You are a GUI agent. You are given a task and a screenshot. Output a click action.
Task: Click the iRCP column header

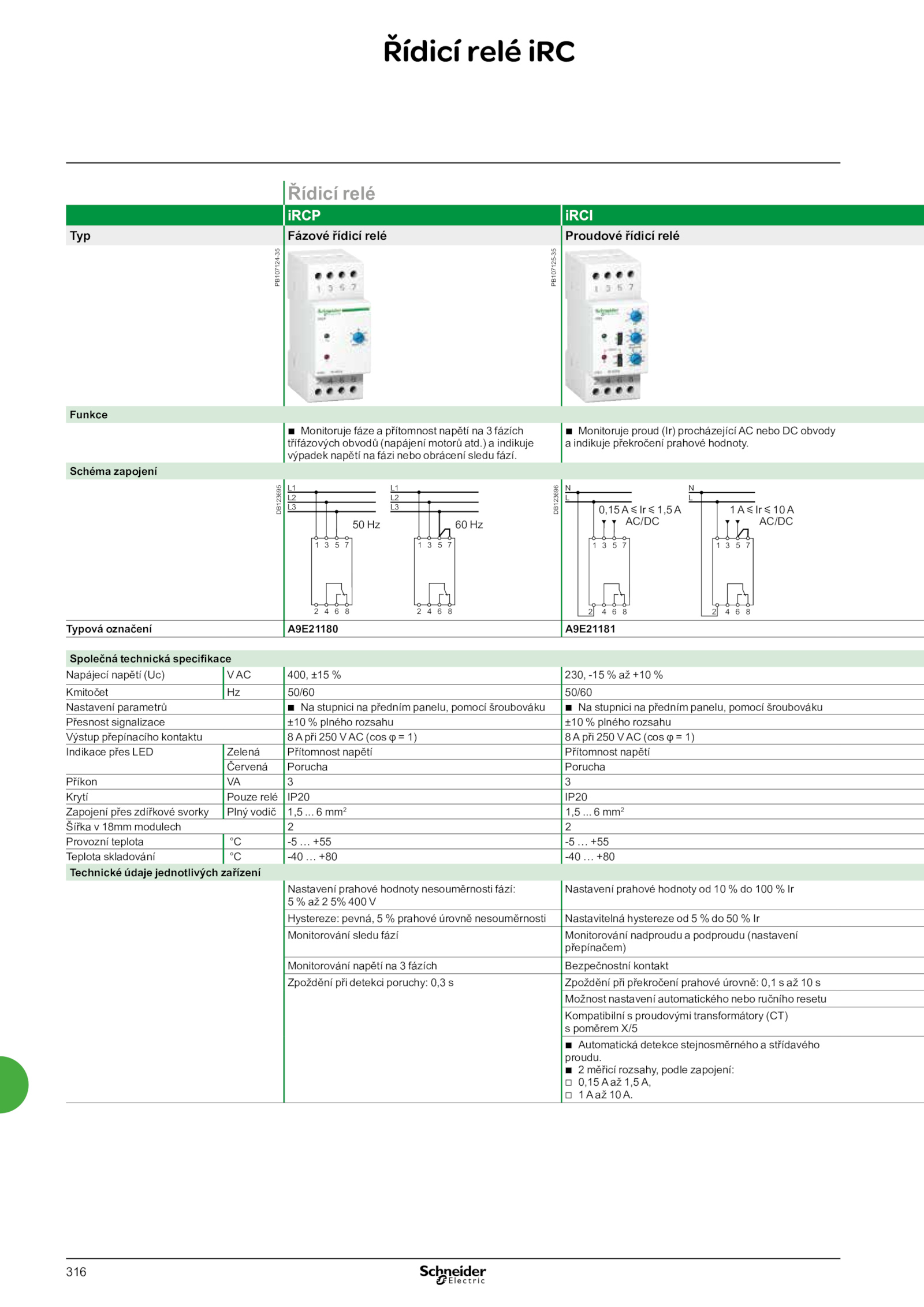(422, 215)
